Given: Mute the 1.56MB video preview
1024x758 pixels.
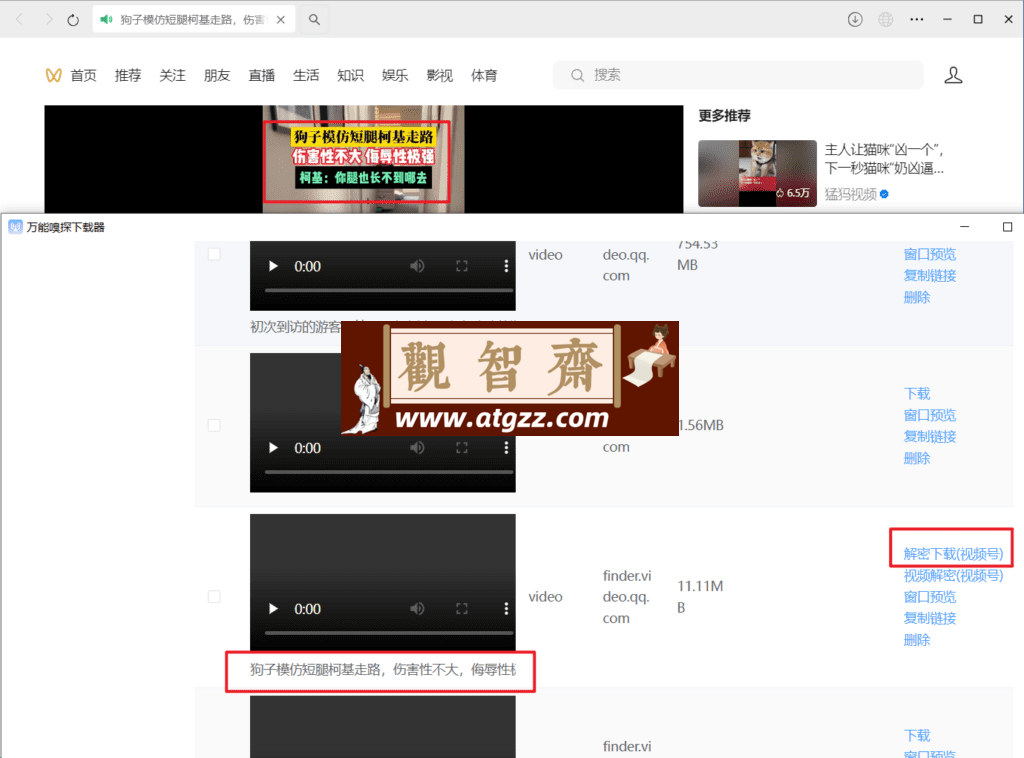Looking at the screenshot, I should click(x=417, y=448).
